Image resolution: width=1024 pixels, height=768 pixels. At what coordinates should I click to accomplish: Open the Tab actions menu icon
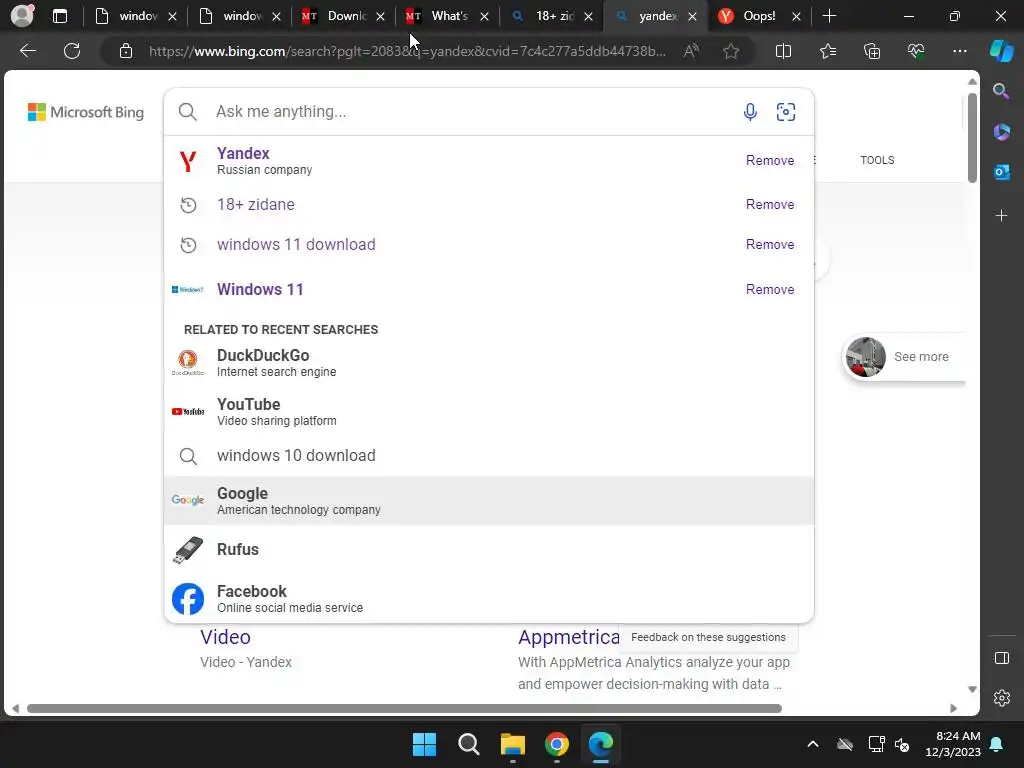59,16
